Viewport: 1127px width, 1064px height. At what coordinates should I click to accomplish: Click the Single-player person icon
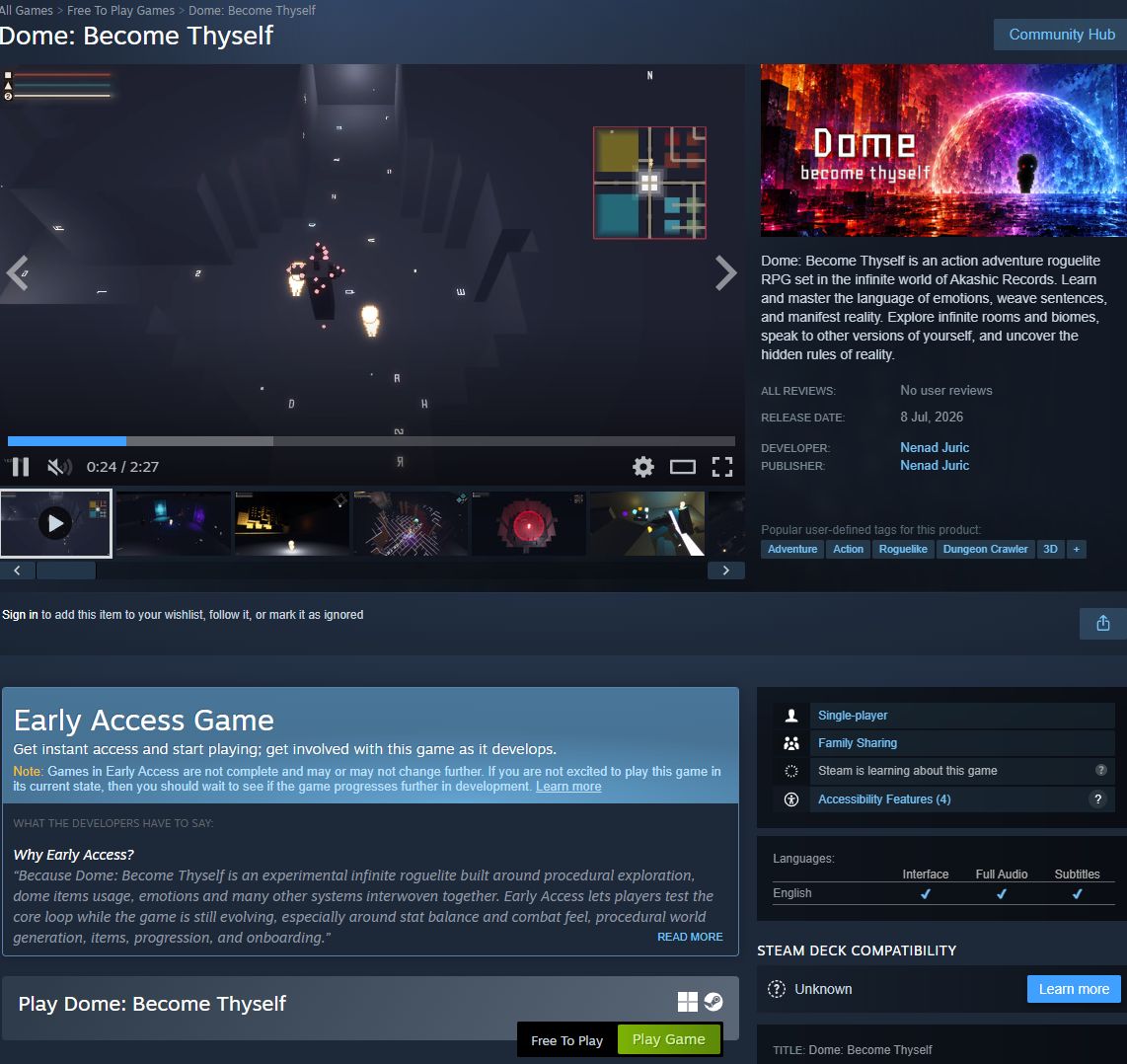(x=791, y=716)
